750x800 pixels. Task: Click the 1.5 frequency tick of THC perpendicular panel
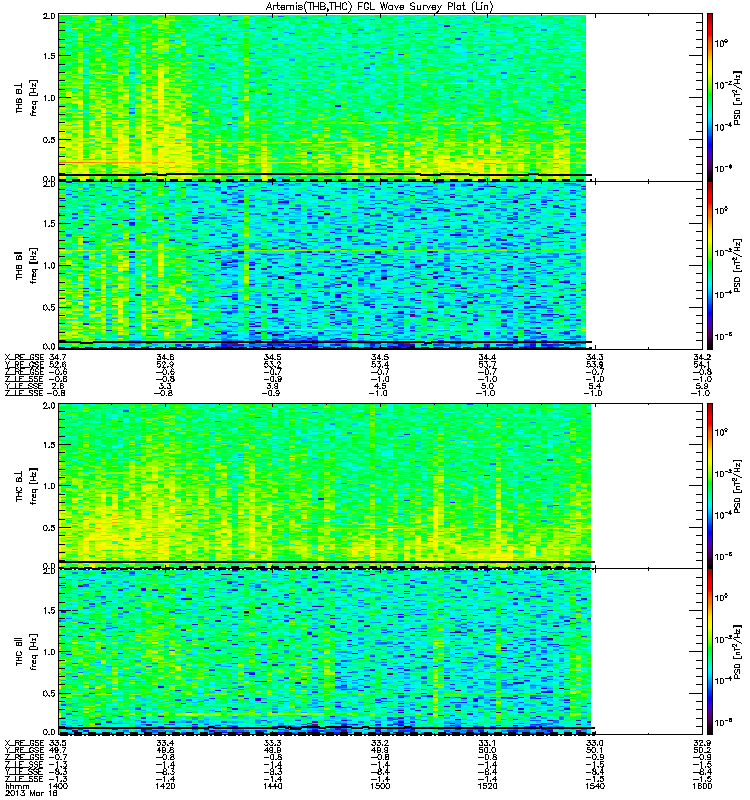[x=49, y=445]
